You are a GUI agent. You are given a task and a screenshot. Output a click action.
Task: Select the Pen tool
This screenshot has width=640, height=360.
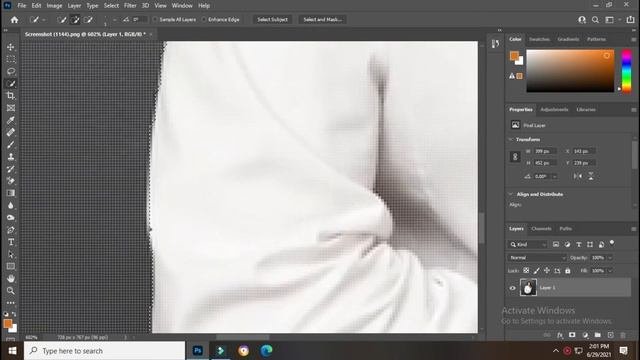tap(11, 230)
